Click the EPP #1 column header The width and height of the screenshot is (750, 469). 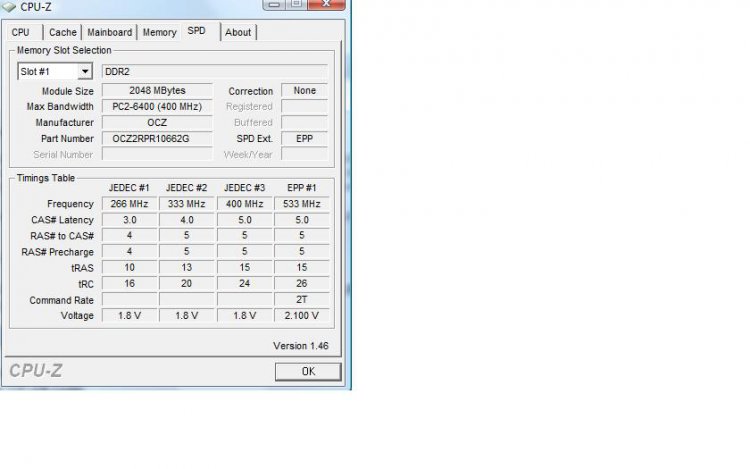[x=302, y=188]
